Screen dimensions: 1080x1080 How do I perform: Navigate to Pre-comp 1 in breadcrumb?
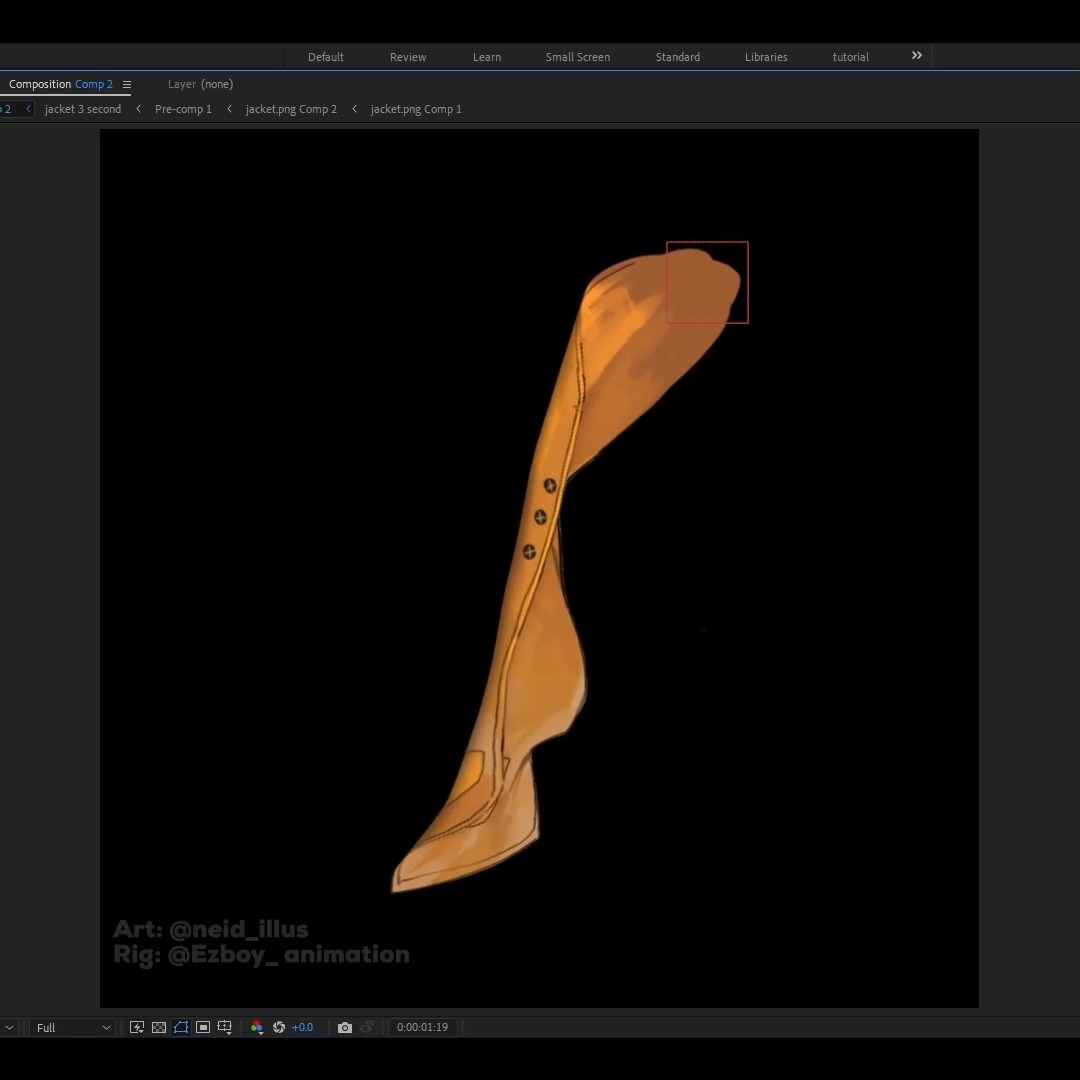pos(183,109)
